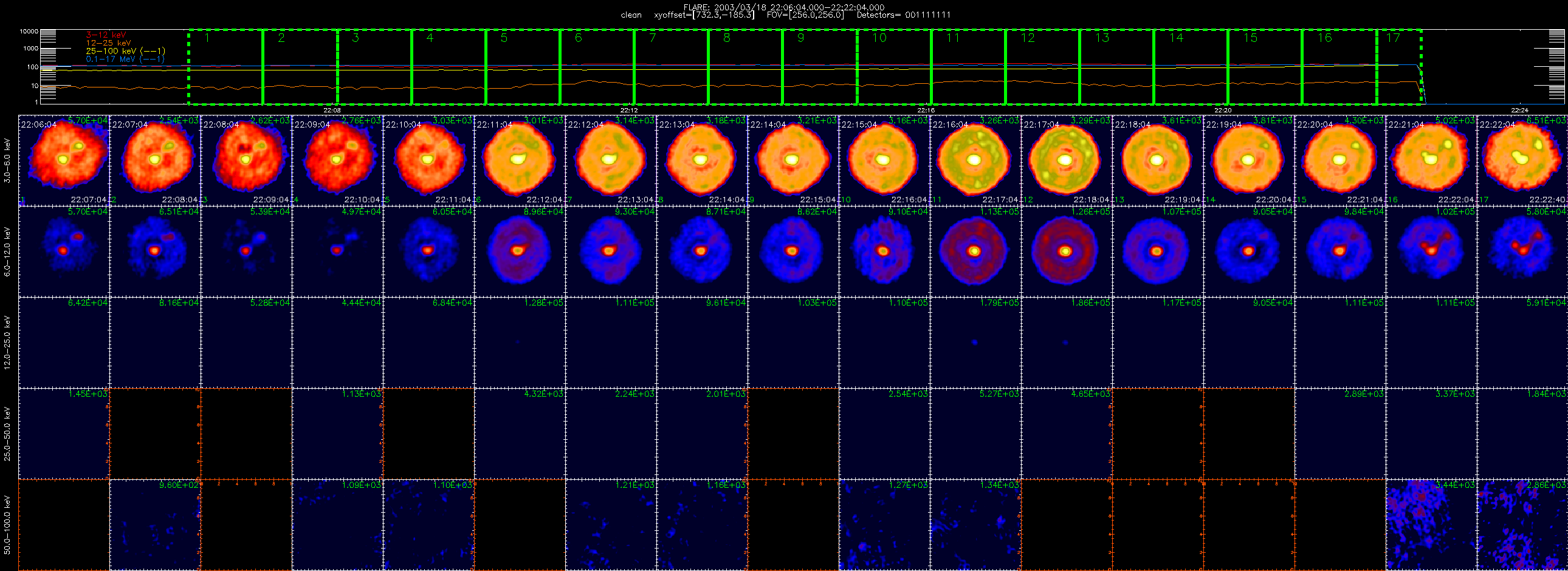
Task: Click the red 3-12 keV legend entry
Action: tap(106, 35)
